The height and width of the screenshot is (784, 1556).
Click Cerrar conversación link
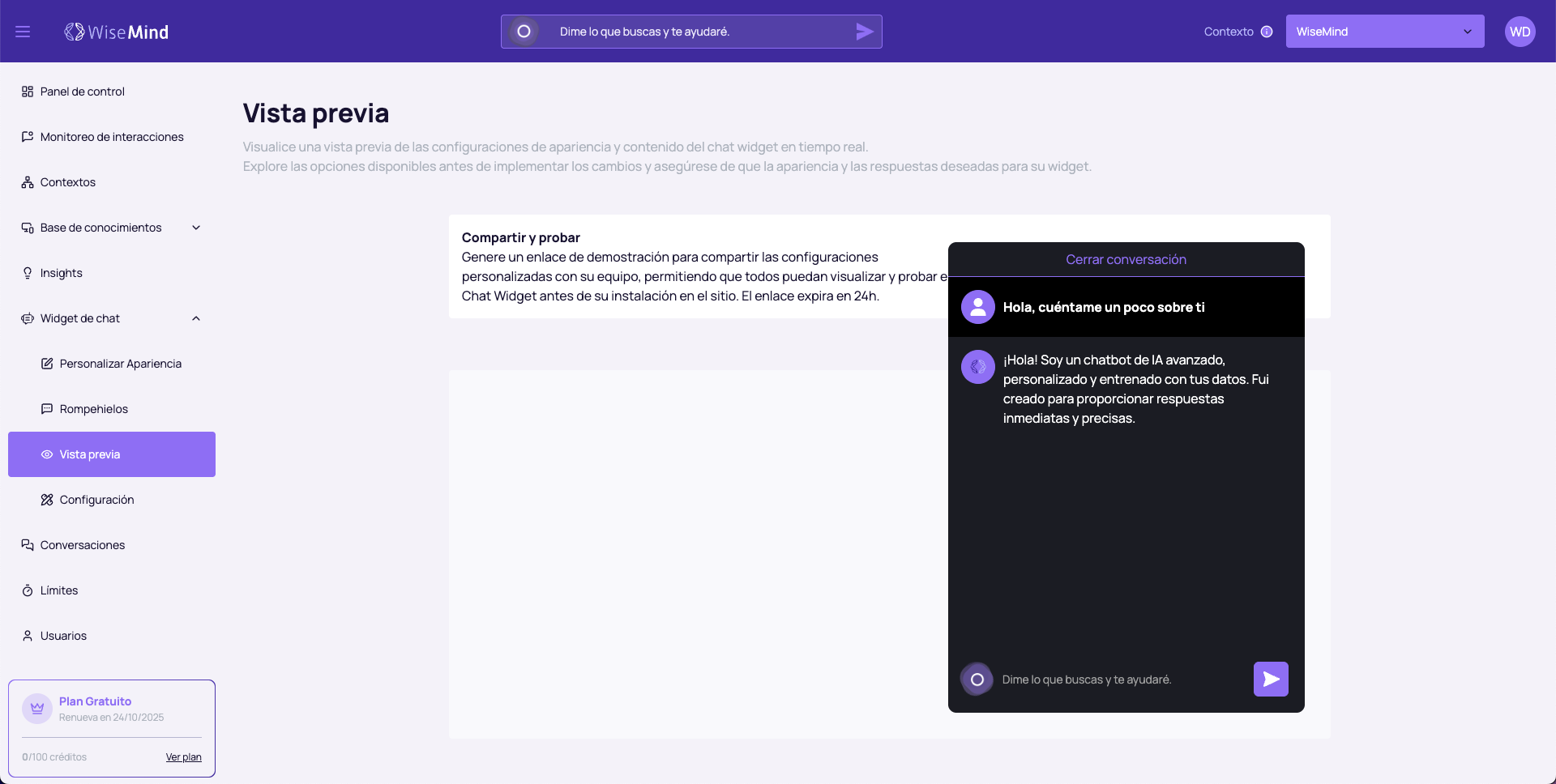point(1126,259)
